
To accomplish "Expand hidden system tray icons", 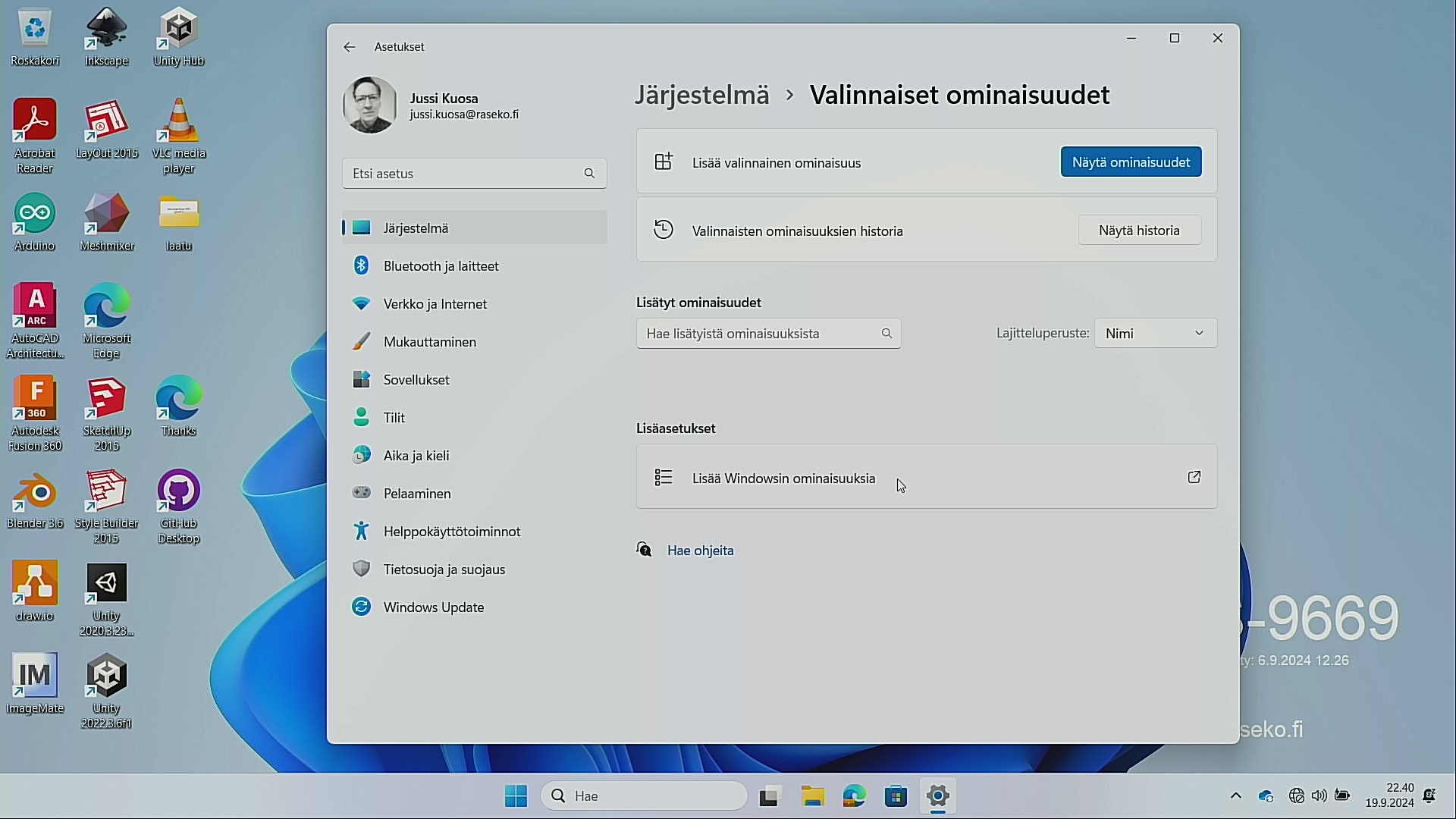I will click(x=1236, y=795).
